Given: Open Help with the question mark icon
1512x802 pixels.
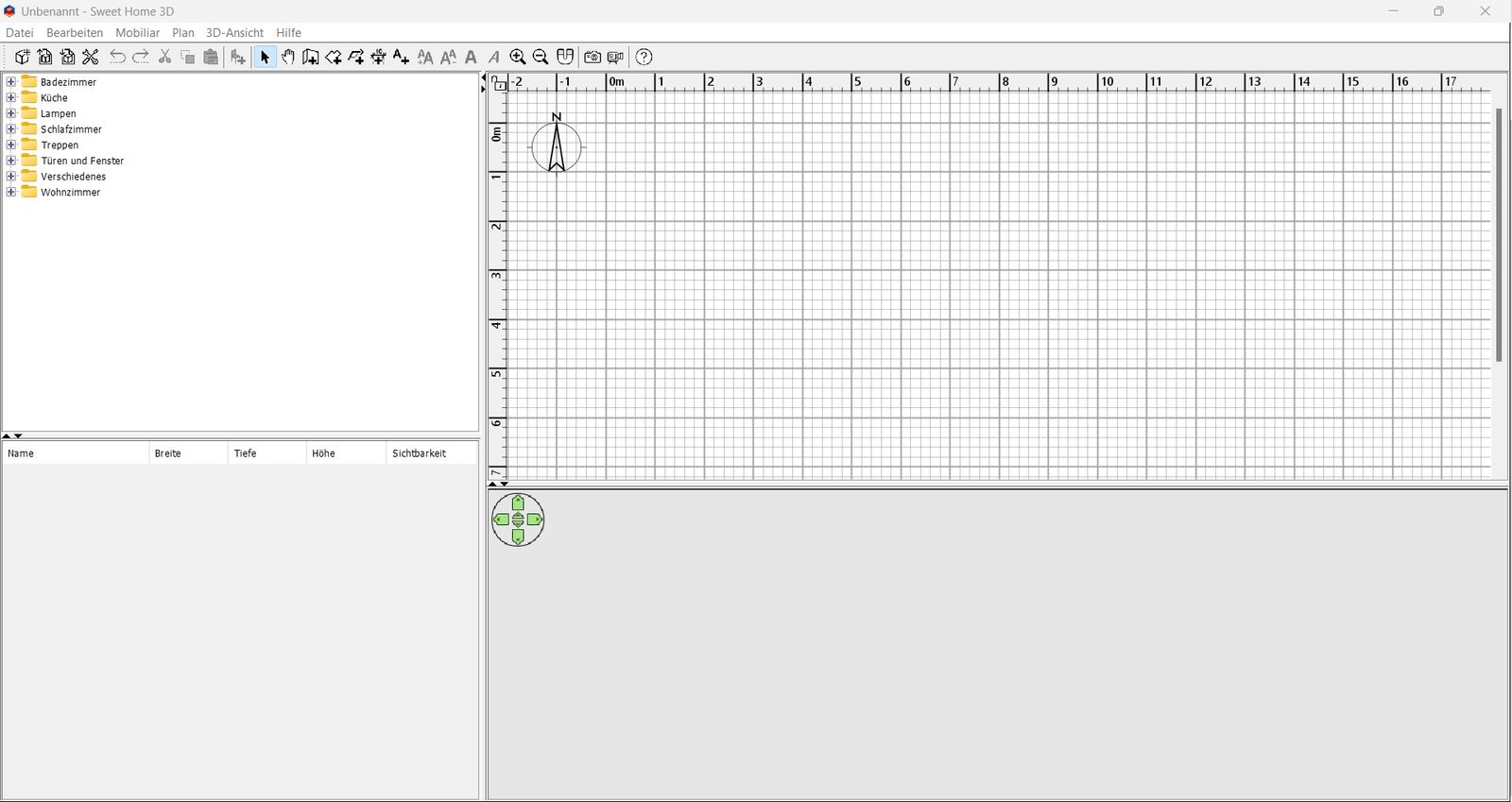Looking at the screenshot, I should click(x=644, y=57).
